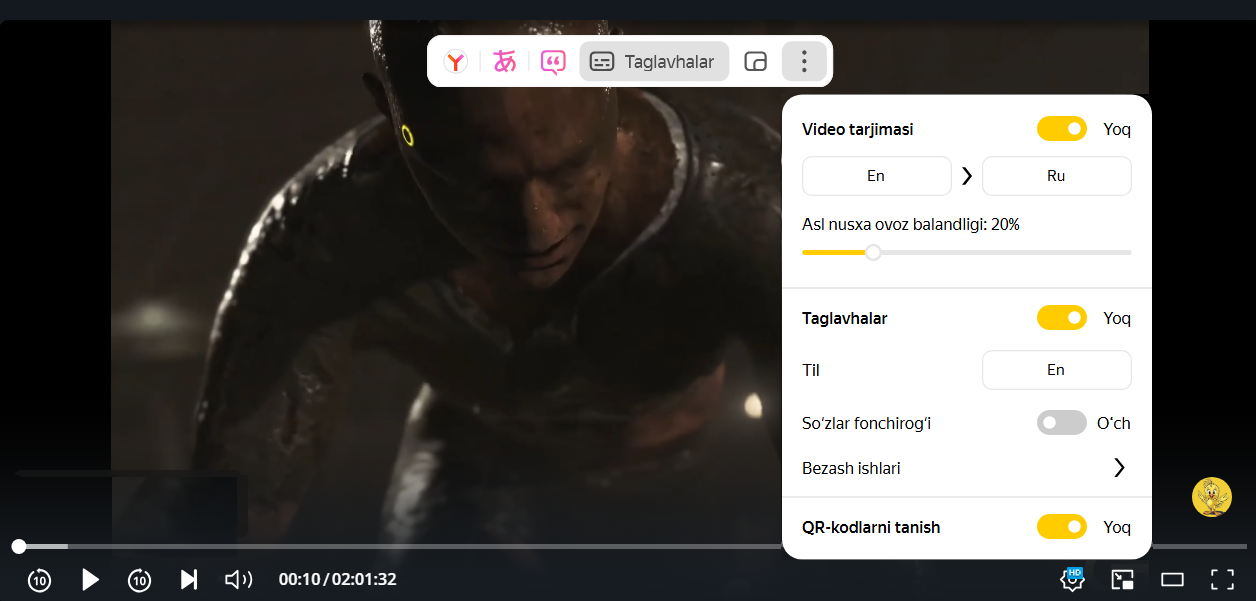Enter fullscreen mode

tap(1222, 579)
